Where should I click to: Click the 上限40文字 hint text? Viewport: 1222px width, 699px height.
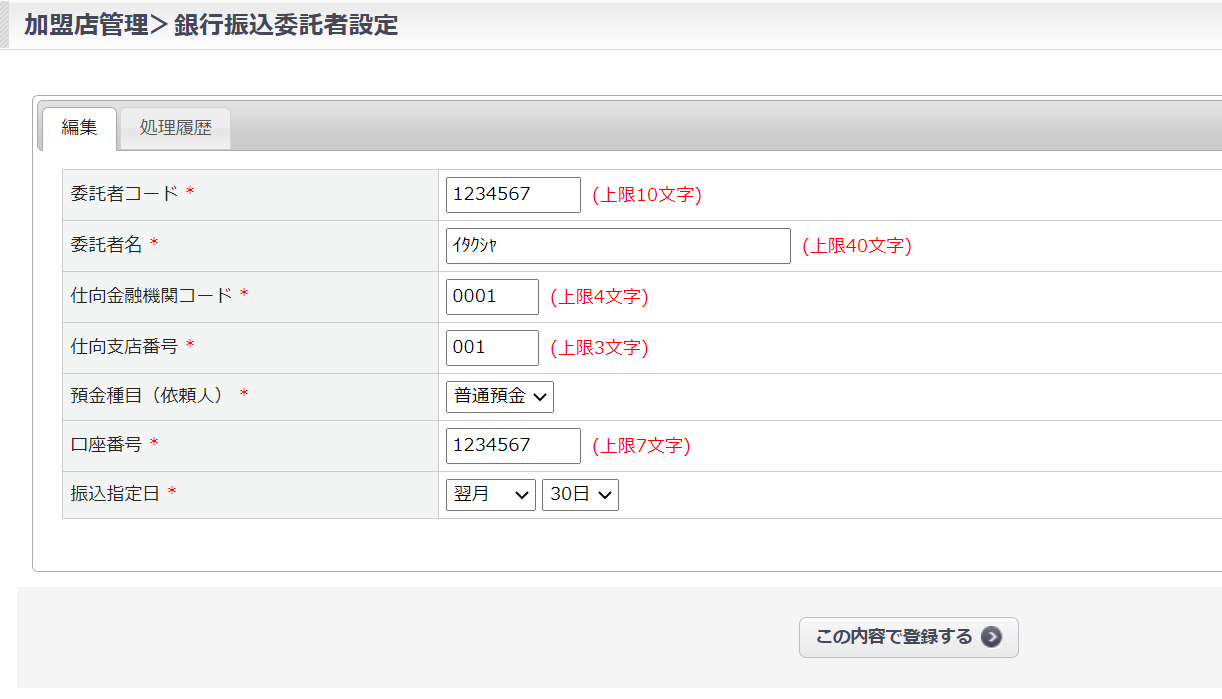[x=857, y=246]
